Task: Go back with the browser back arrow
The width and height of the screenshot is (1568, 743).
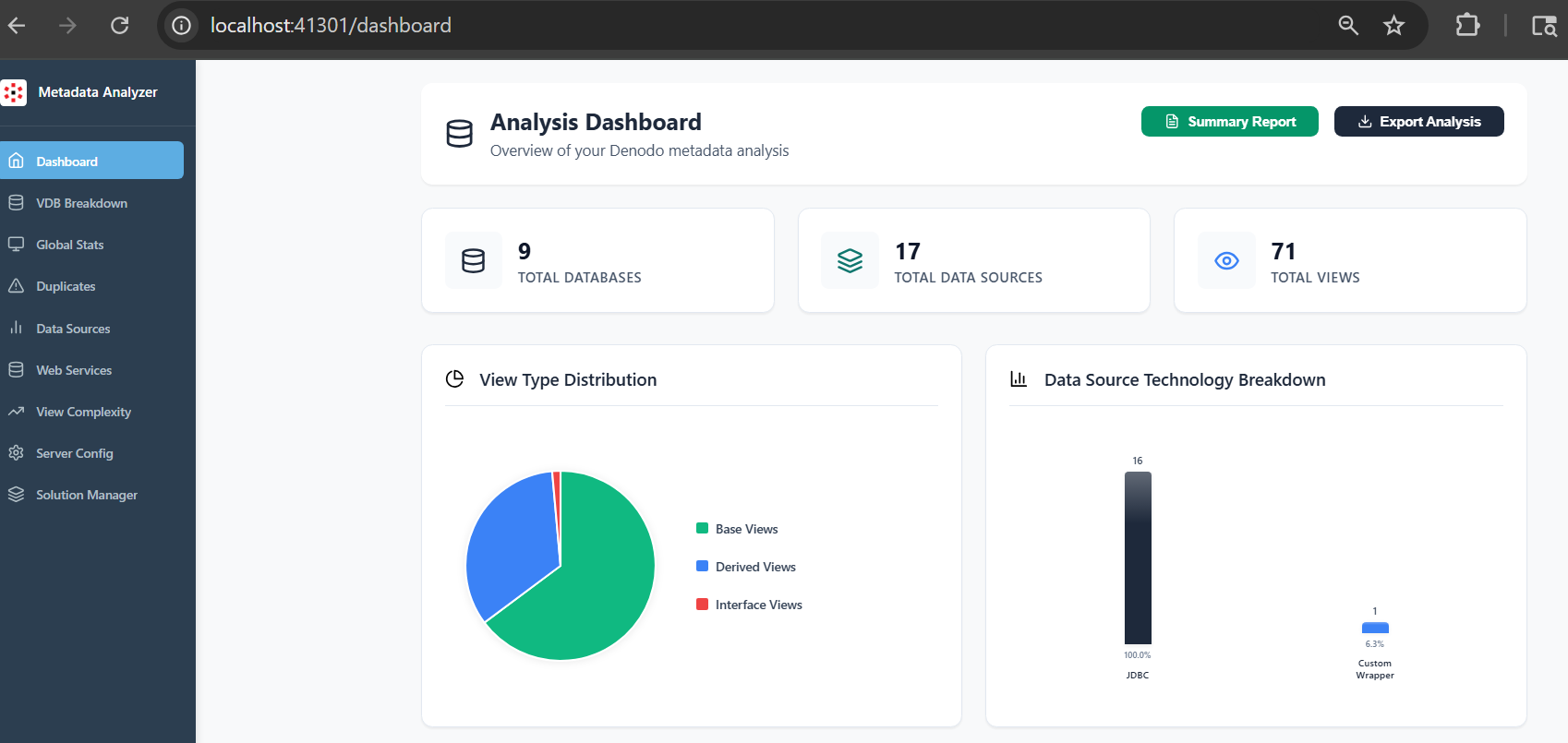Action: click(17, 25)
